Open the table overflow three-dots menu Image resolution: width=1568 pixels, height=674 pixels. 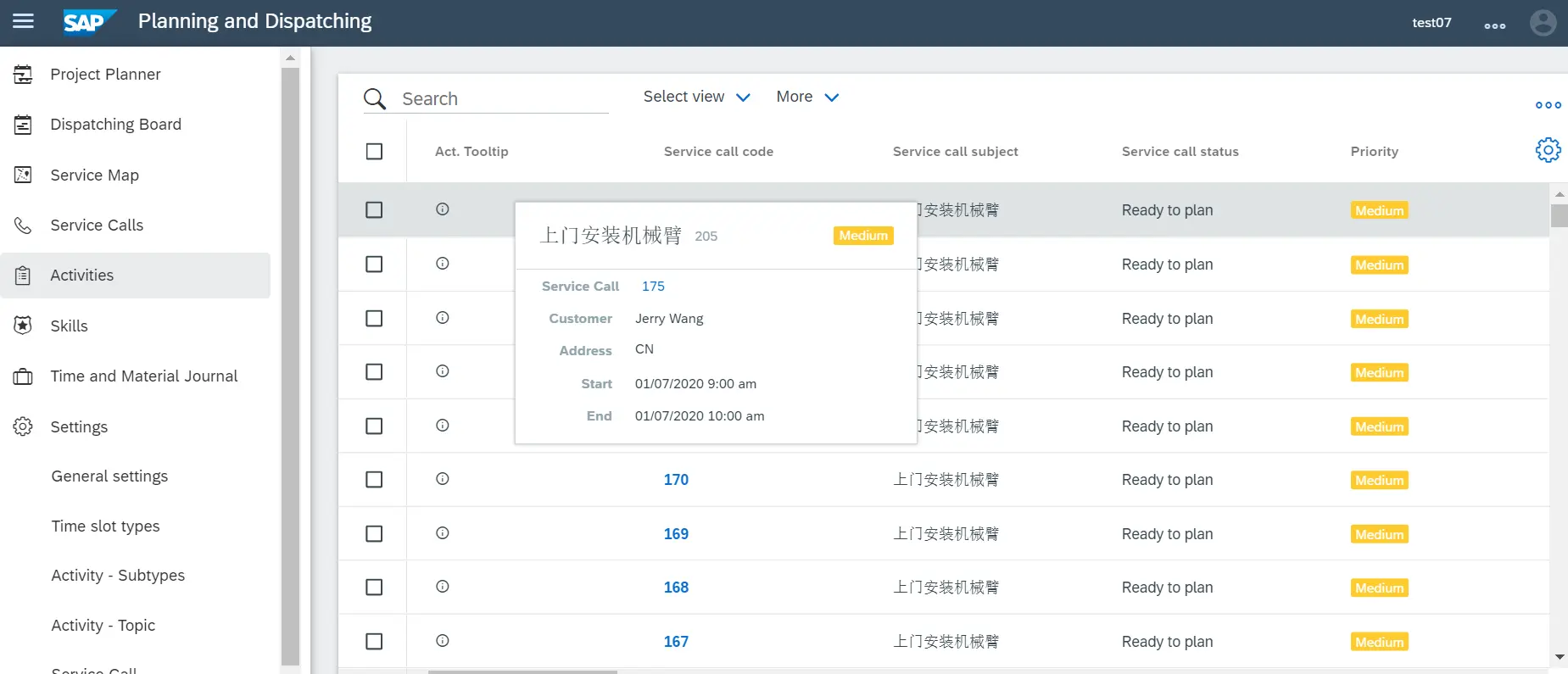1548,105
